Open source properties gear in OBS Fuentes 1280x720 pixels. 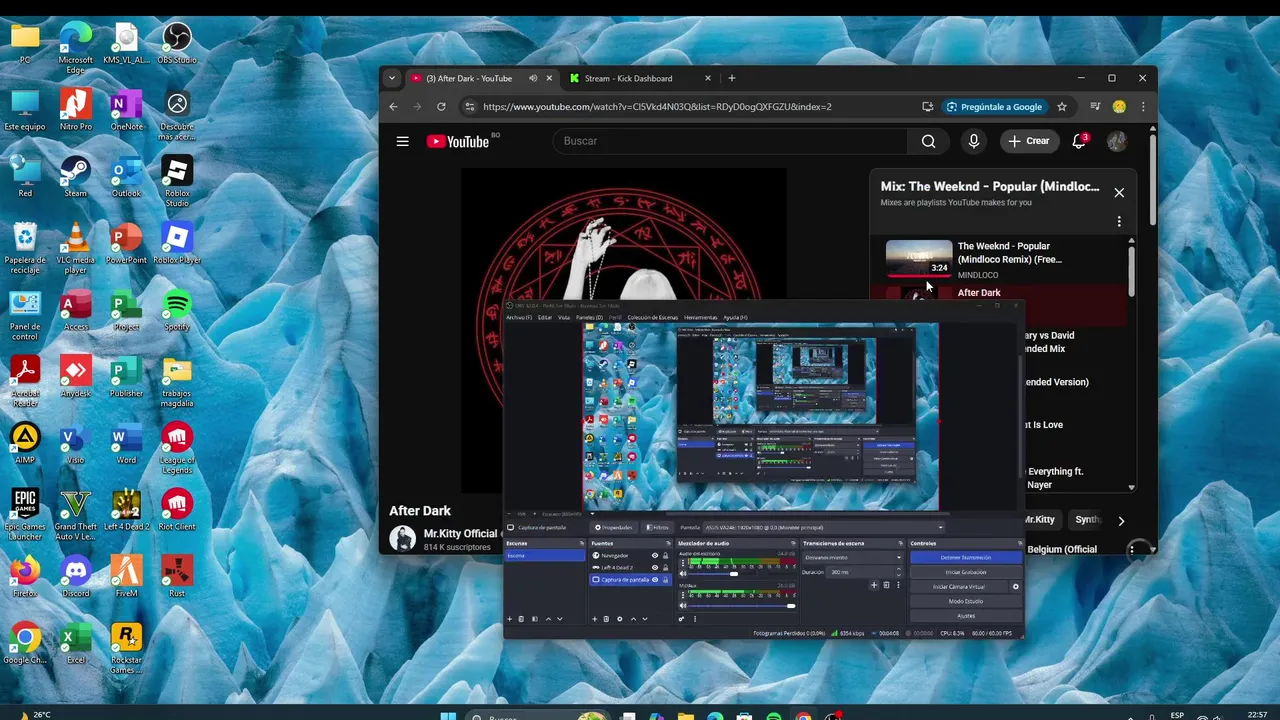click(x=620, y=619)
